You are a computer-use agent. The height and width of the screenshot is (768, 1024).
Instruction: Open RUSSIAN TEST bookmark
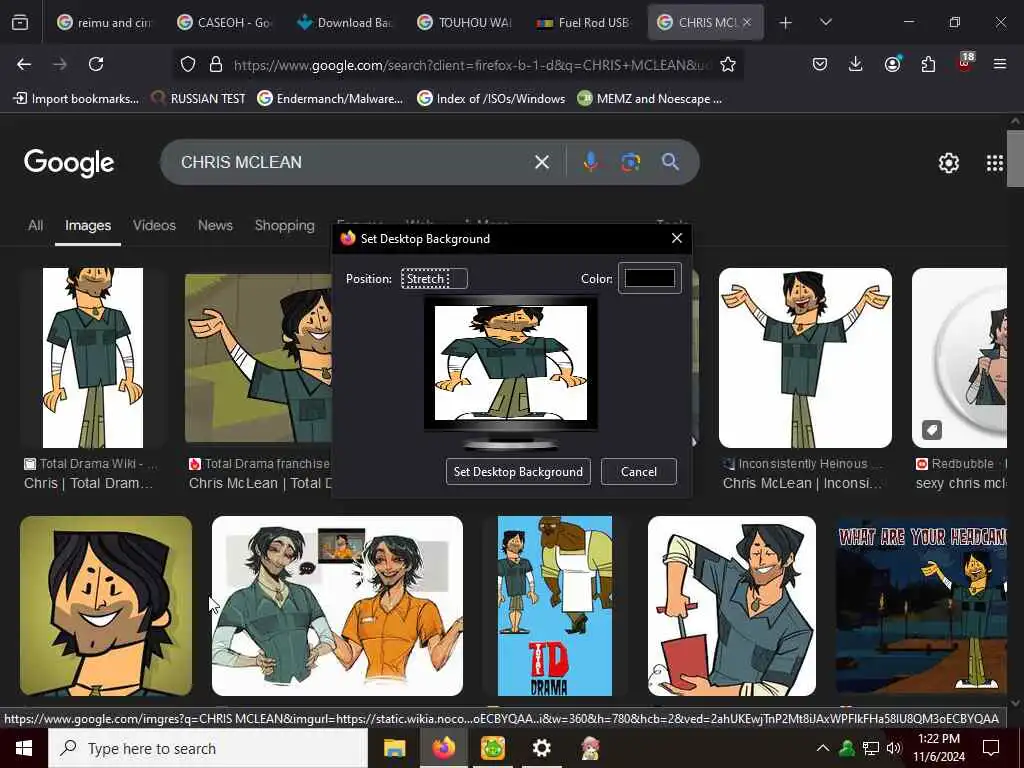(x=198, y=99)
